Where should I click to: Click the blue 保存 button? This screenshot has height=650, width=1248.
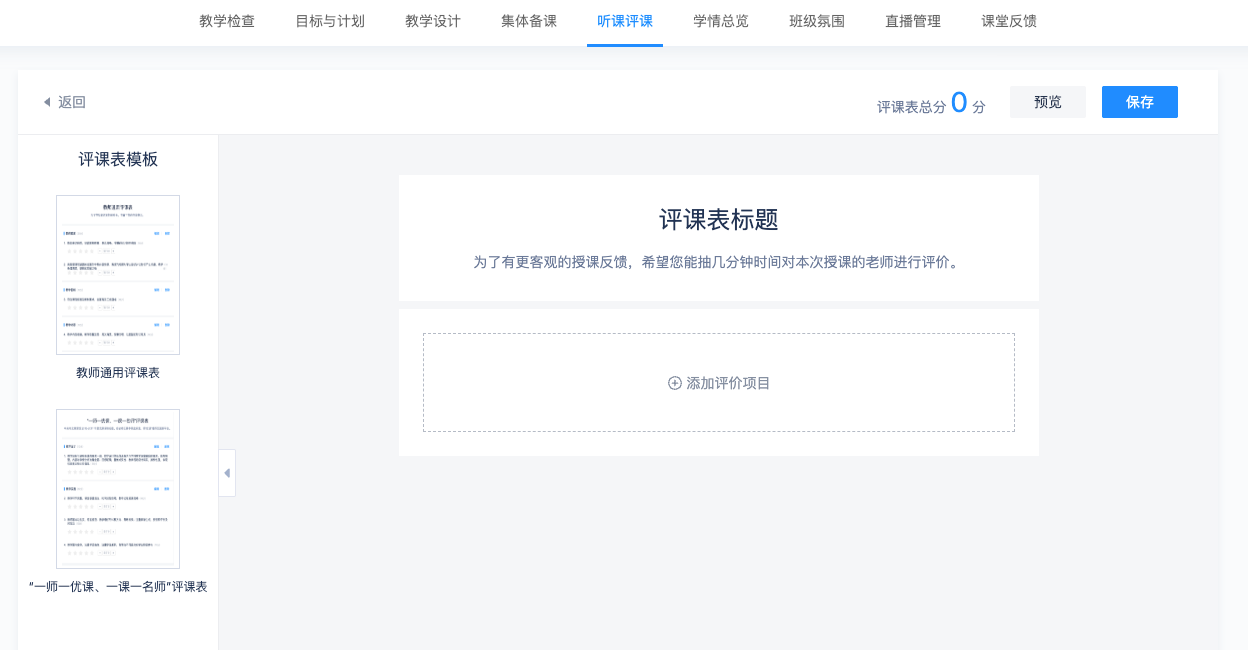pyautogui.click(x=1139, y=102)
